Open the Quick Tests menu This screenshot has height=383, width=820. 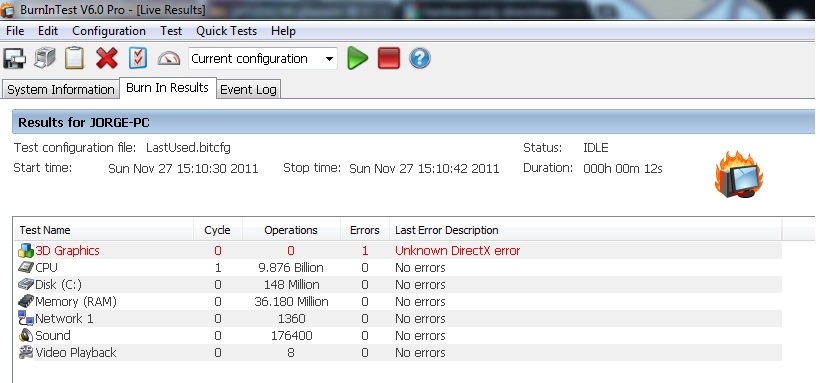coord(226,31)
